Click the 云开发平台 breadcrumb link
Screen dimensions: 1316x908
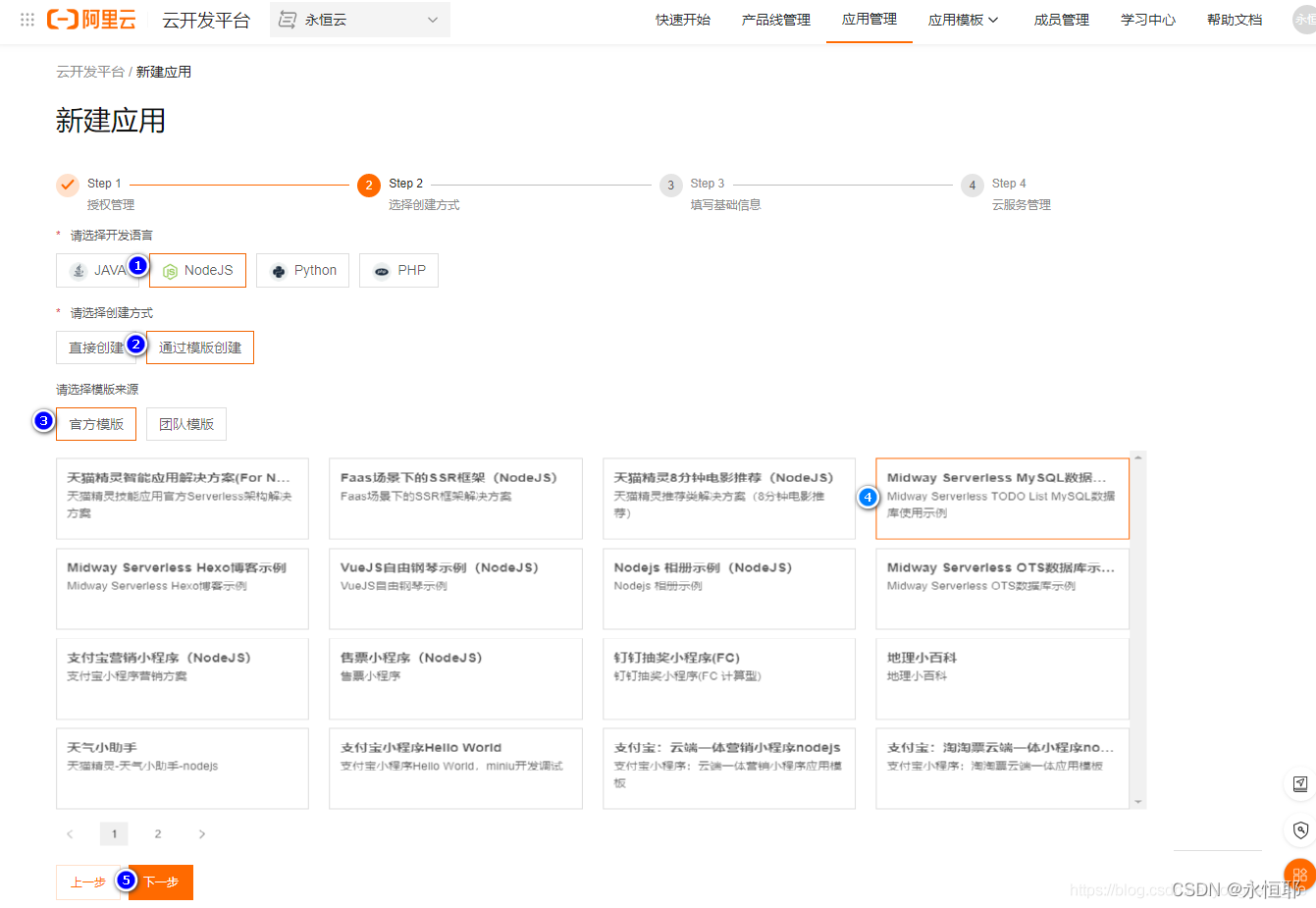[x=90, y=72]
